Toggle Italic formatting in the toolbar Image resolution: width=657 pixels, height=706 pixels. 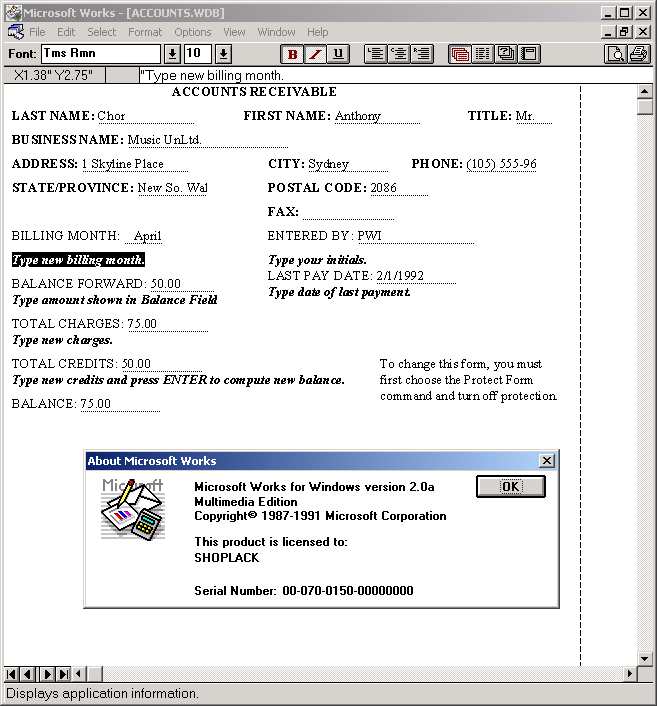pyautogui.click(x=315, y=54)
